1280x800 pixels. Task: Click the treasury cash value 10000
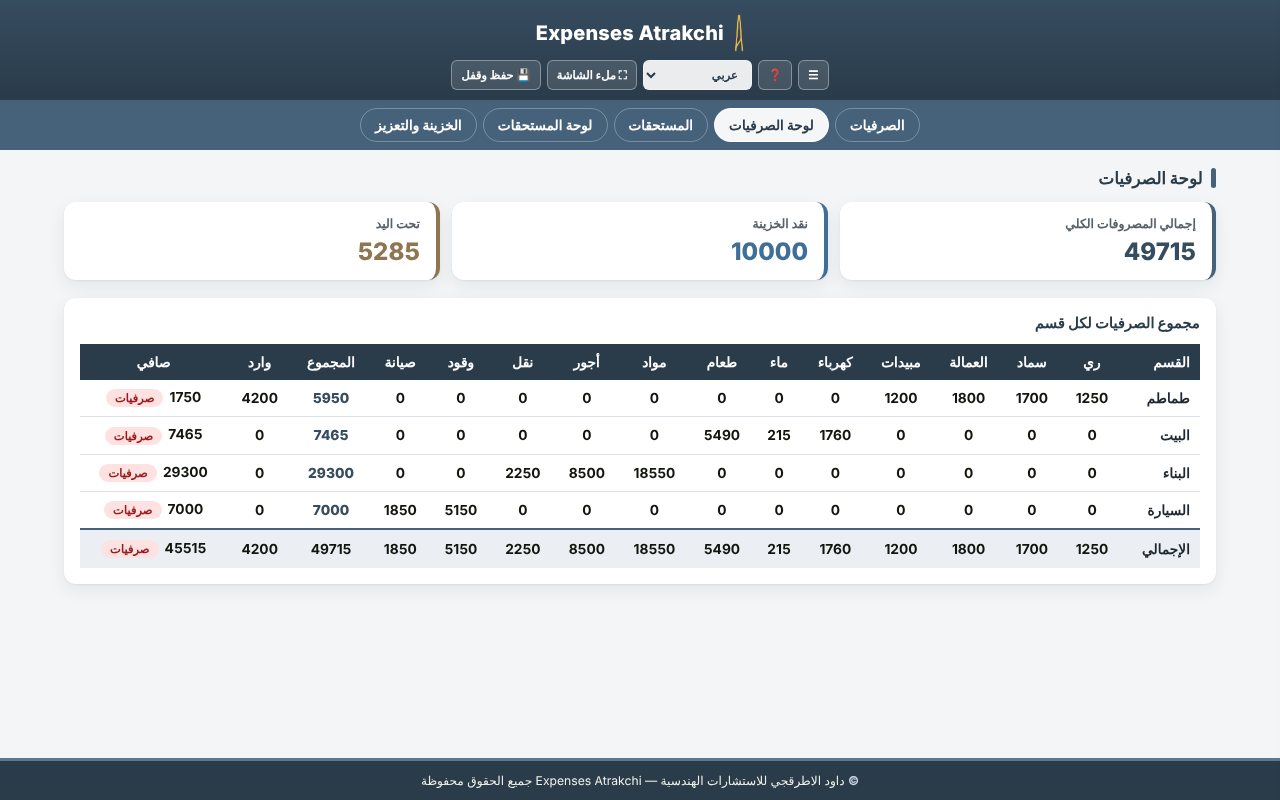[769, 251]
